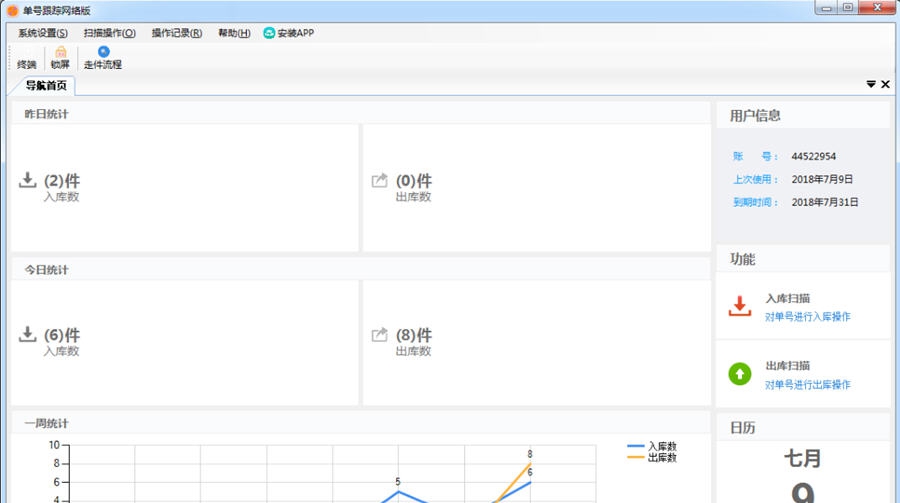
Task: Click the 对单号进行入库操作 link
Action: pyautogui.click(x=808, y=317)
